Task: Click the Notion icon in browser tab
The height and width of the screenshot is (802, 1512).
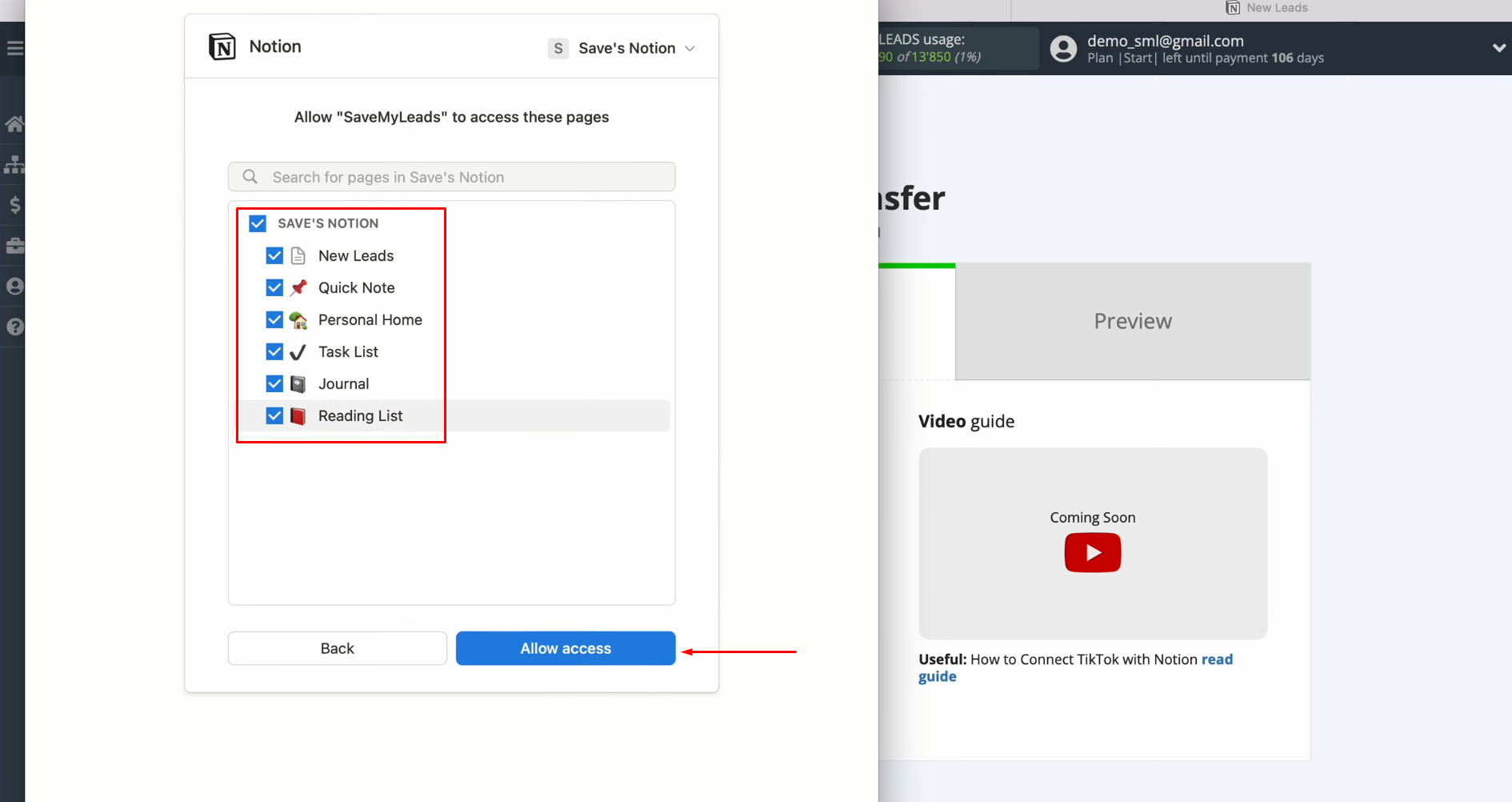Action: [x=1233, y=8]
